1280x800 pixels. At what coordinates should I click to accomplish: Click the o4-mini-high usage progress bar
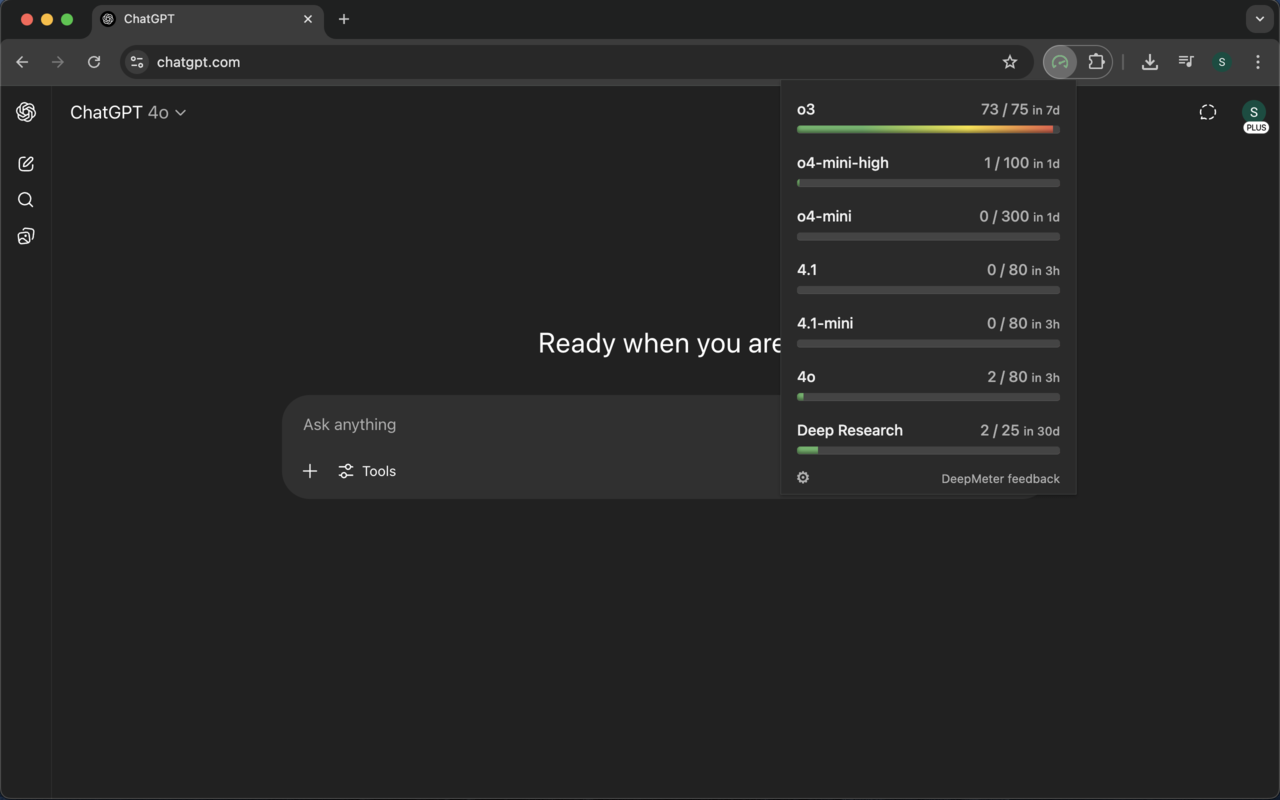[928, 183]
